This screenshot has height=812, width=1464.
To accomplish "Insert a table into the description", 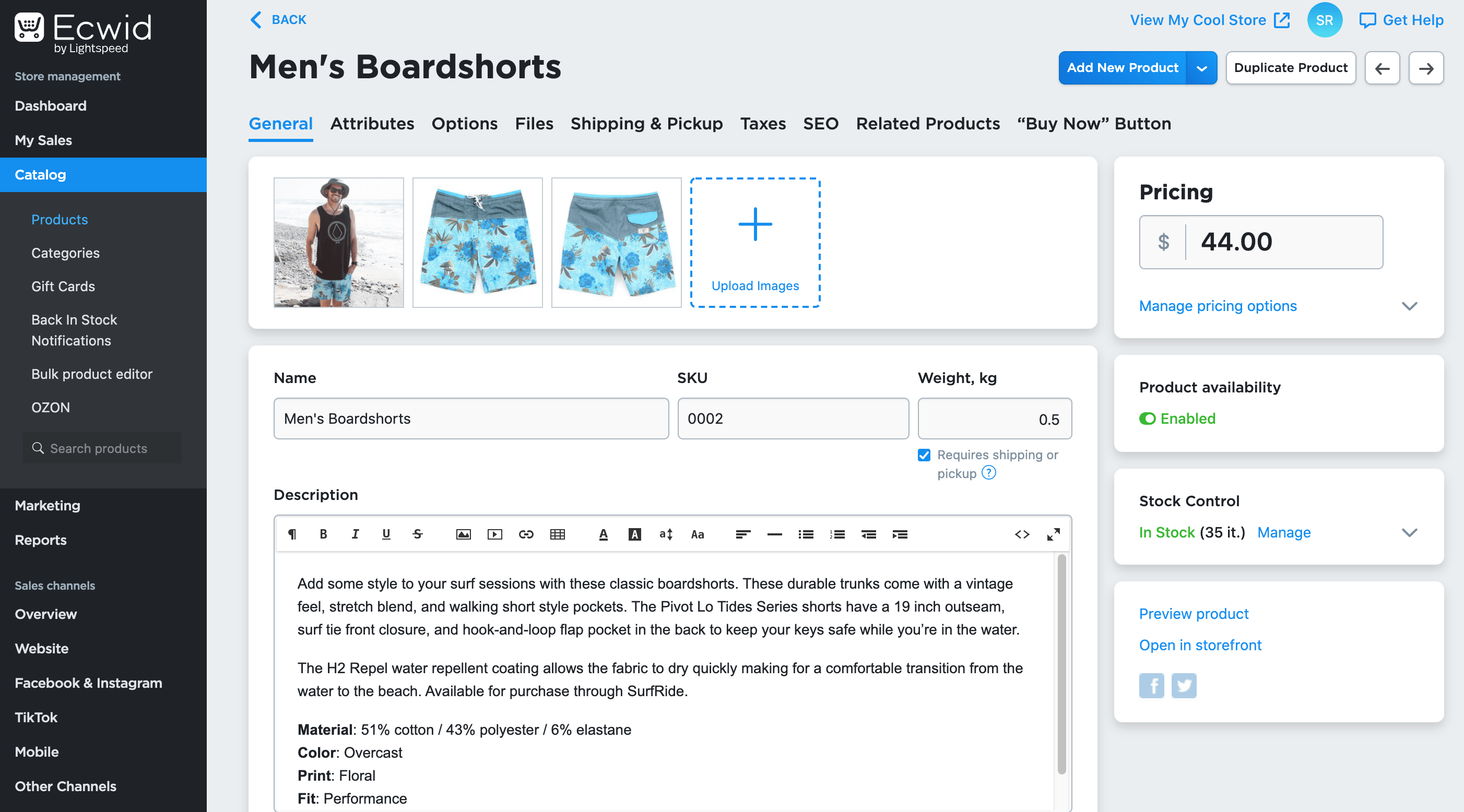I will pos(558,534).
